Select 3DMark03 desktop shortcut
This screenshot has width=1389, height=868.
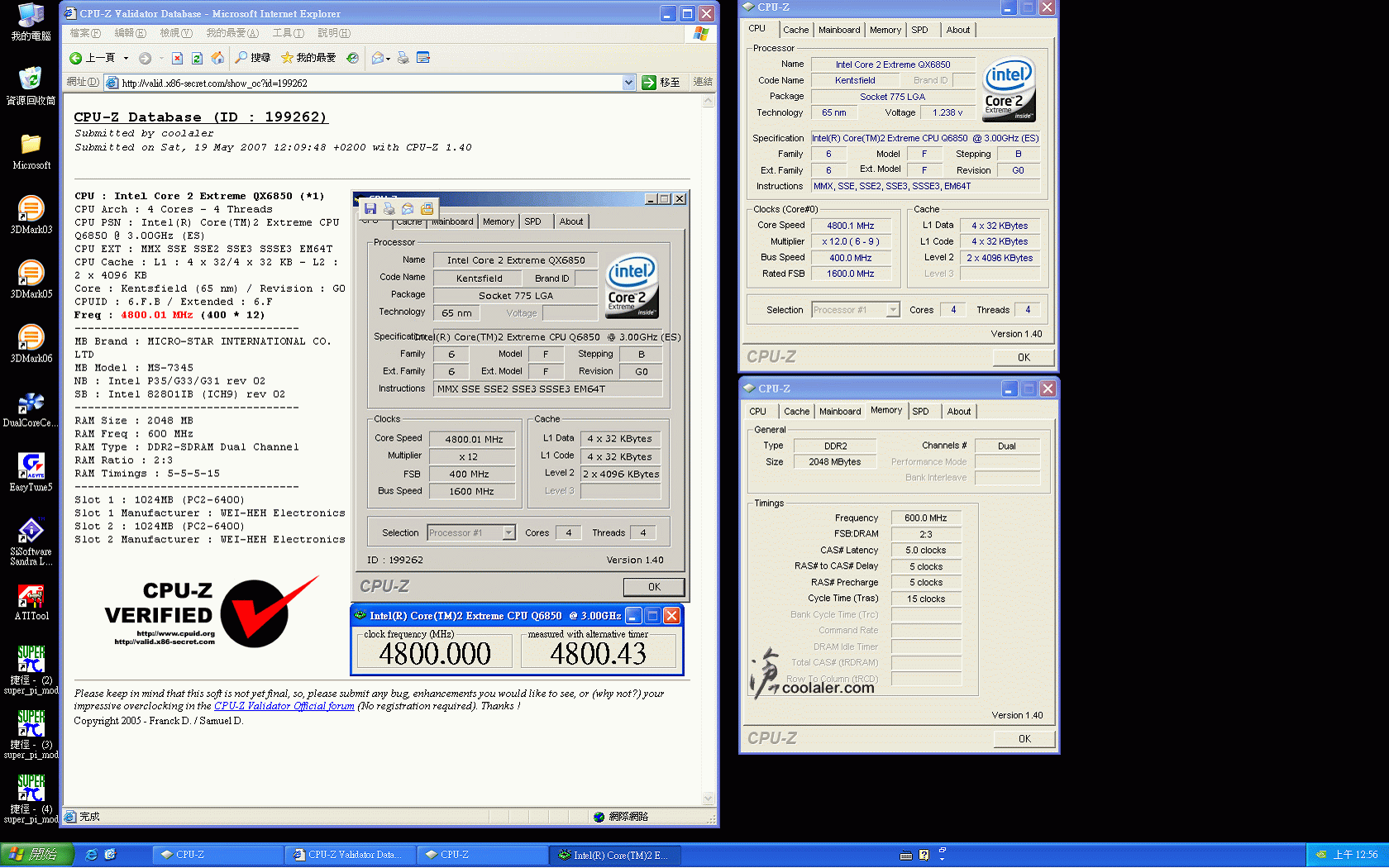(x=31, y=215)
